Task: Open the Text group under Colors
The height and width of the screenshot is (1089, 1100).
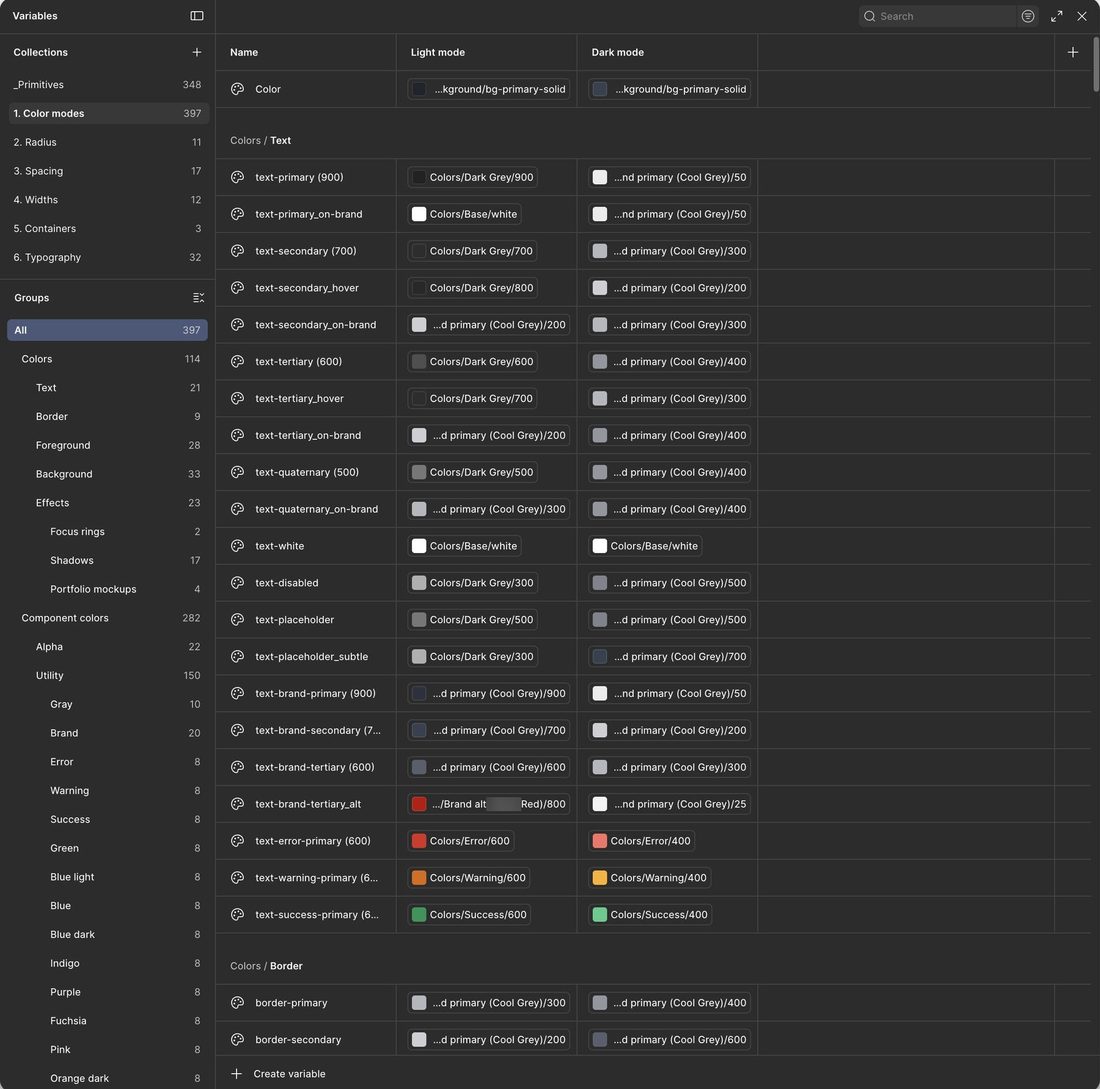Action: click(x=107, y=387)
